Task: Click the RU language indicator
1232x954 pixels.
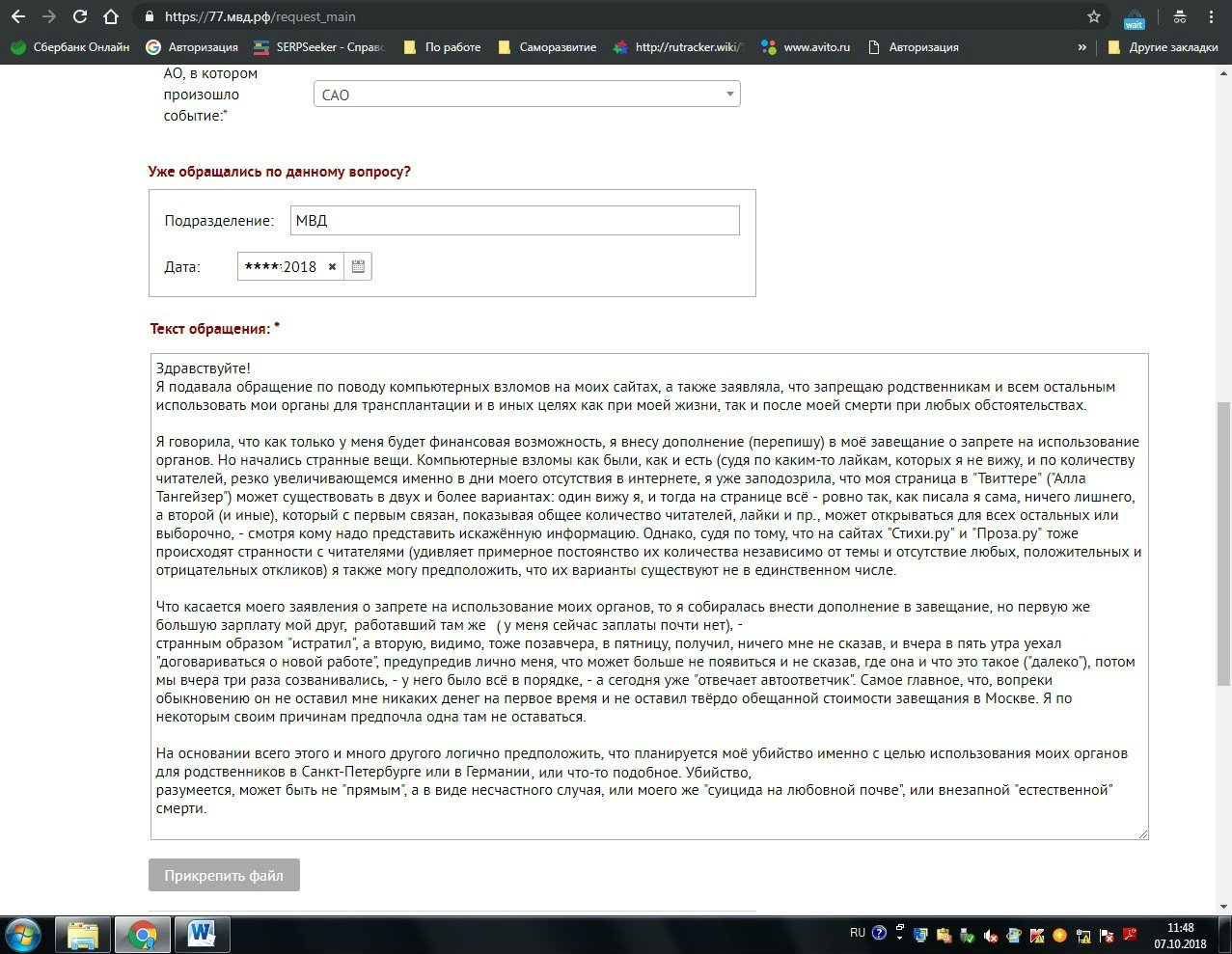Action: (x=858, y=933)
